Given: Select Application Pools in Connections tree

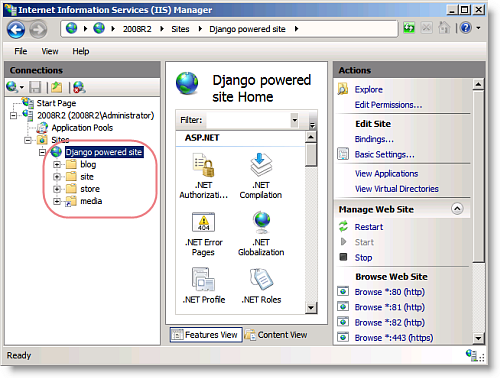Looking at the screenshot, I should coord(82,128).
